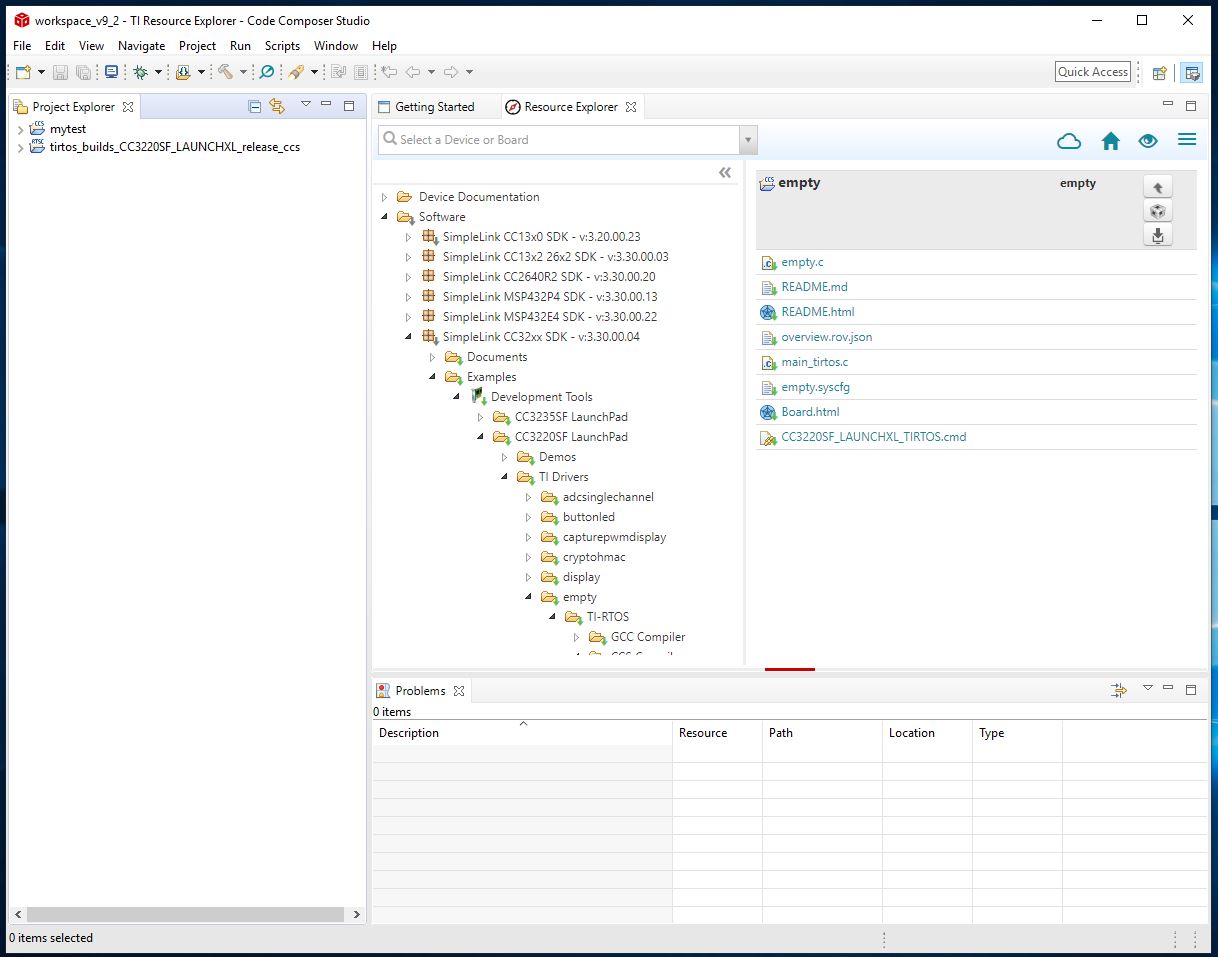Screen dimensions: 1218x957
Task: Click the New project toolbar icon
Action: [x=23, y=72]
